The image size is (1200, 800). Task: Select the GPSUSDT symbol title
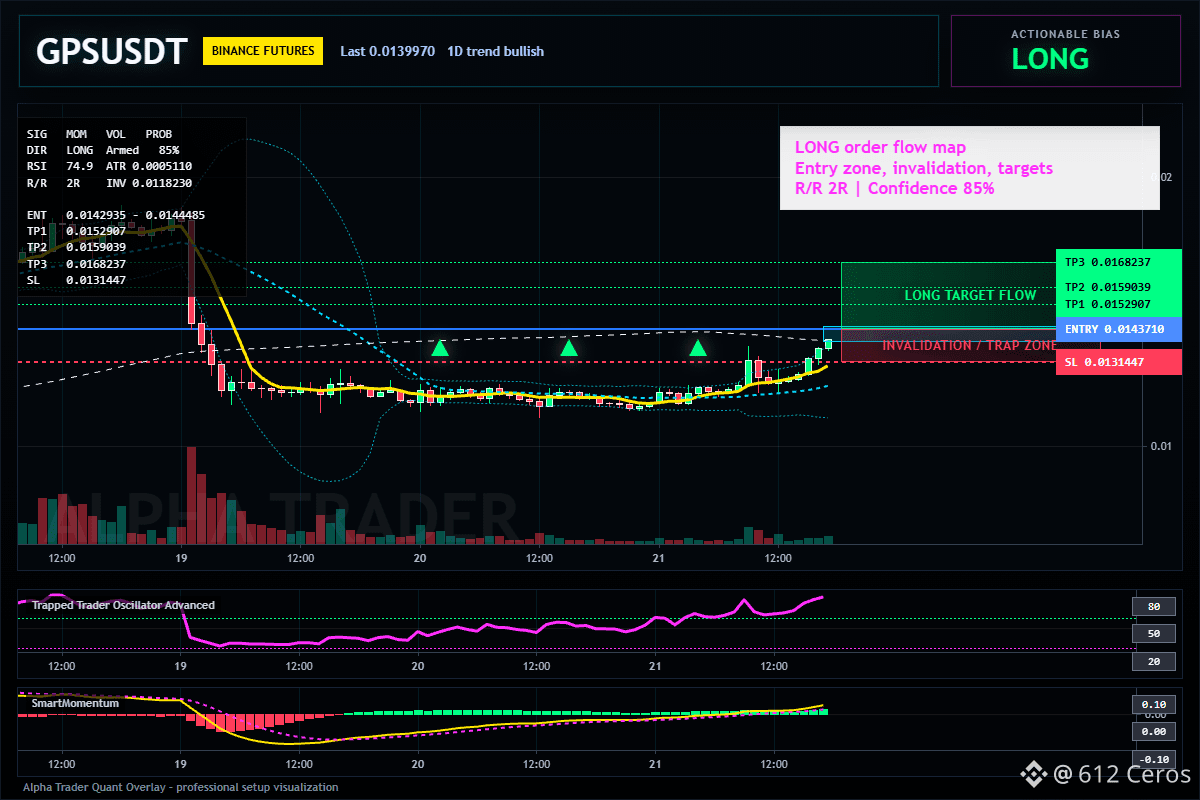pos(111,51)
